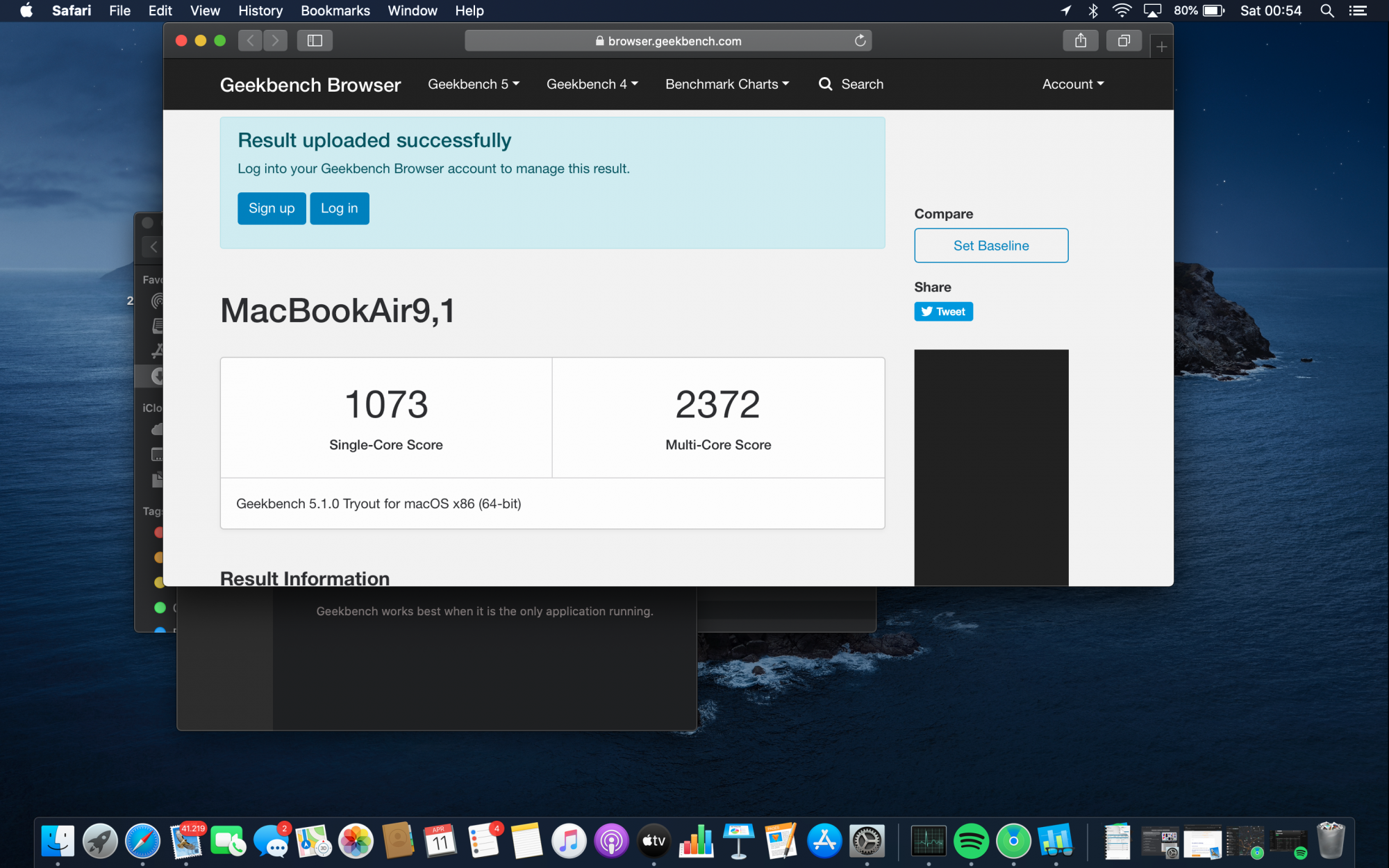Open the Window menu

click(x=413, y=10)
